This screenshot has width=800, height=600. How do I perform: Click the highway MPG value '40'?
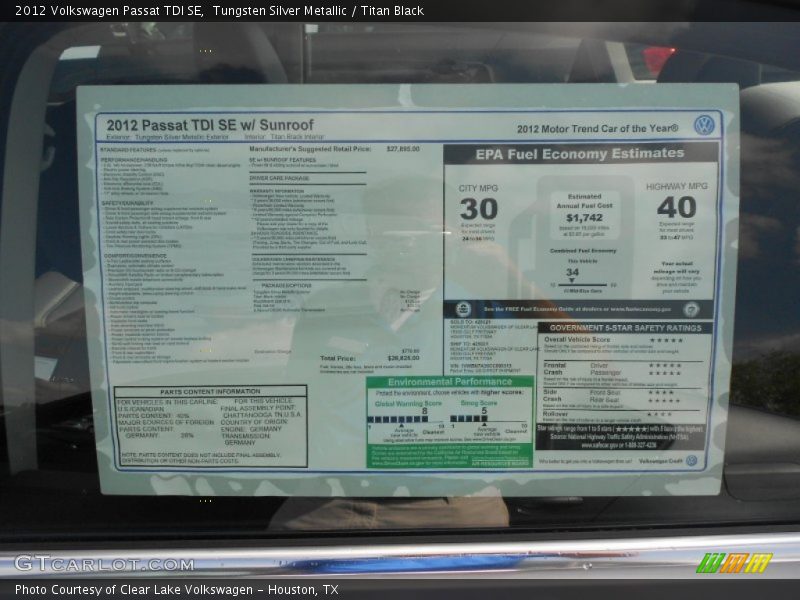point(677,207)
